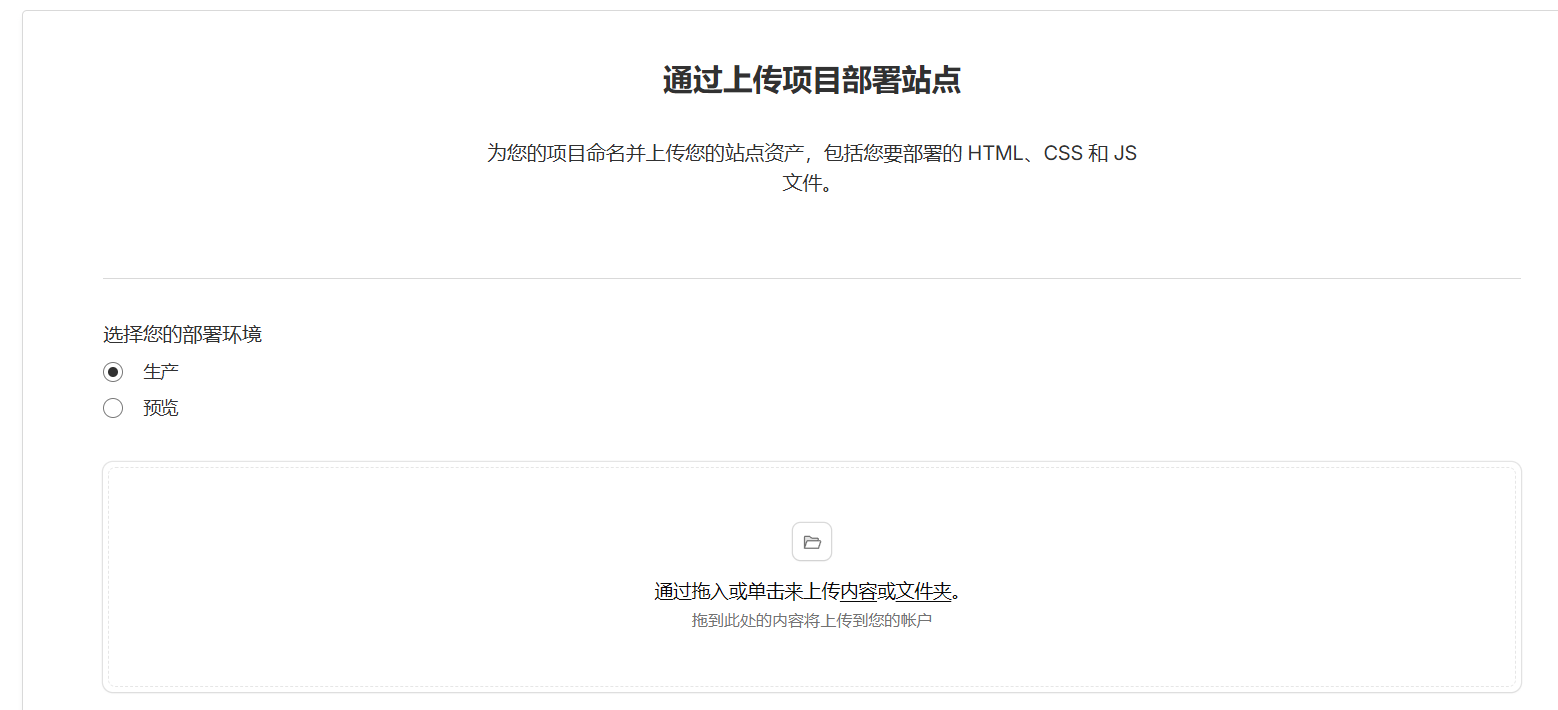This screenshot has height=710, width=1558.
Task: Click the 选择您的部署环境 label
Action: [182, 334]
